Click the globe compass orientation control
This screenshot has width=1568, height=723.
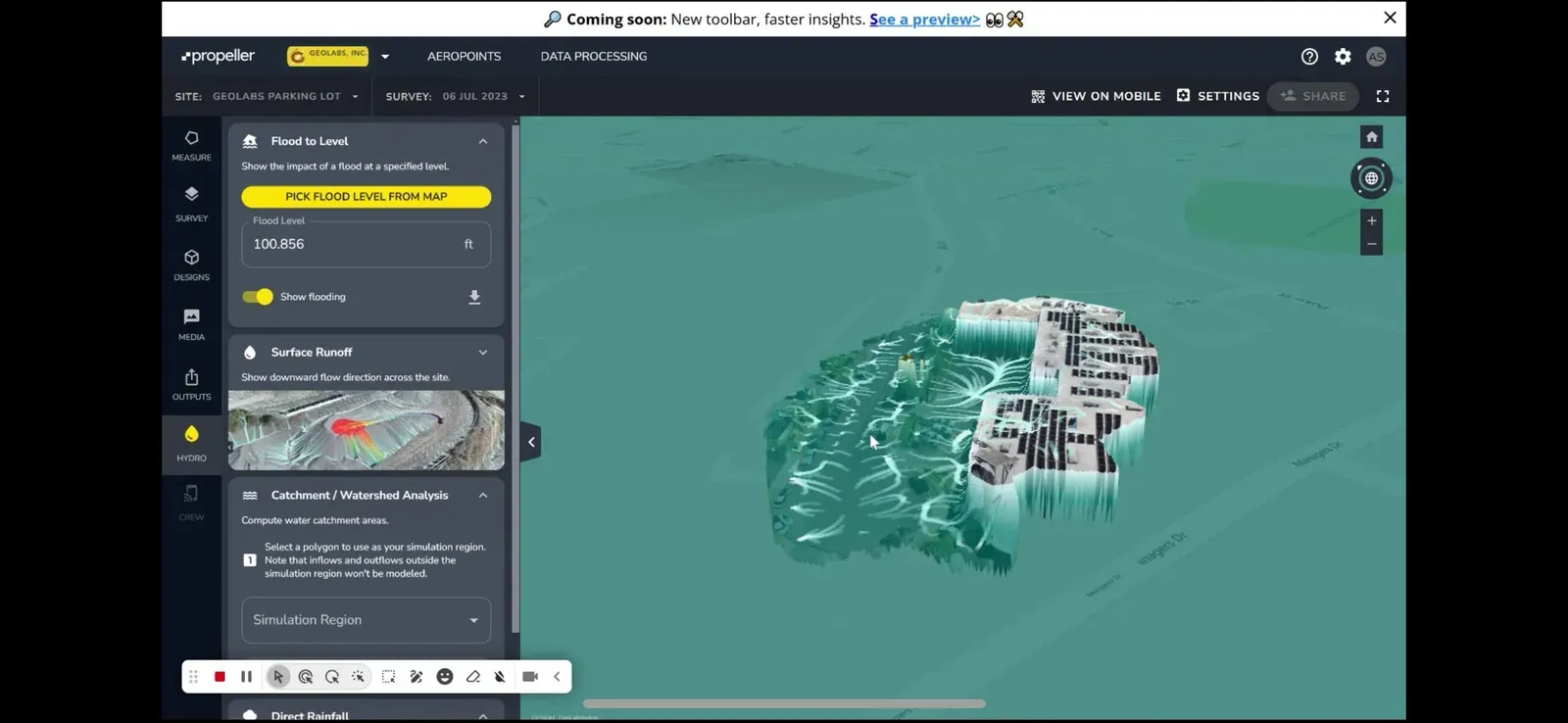point(1371,178)
